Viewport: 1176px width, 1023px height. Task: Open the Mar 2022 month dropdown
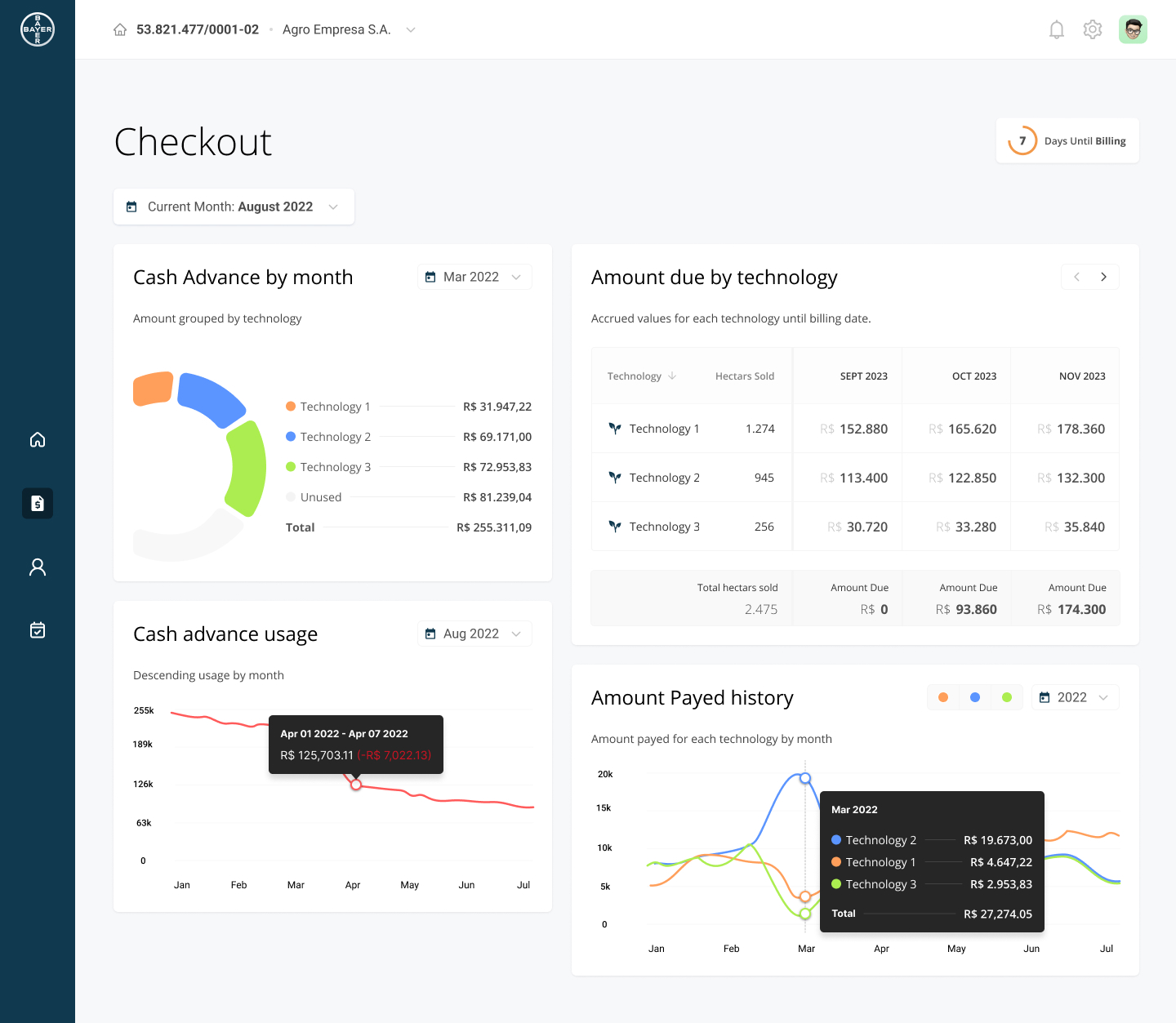474,277
